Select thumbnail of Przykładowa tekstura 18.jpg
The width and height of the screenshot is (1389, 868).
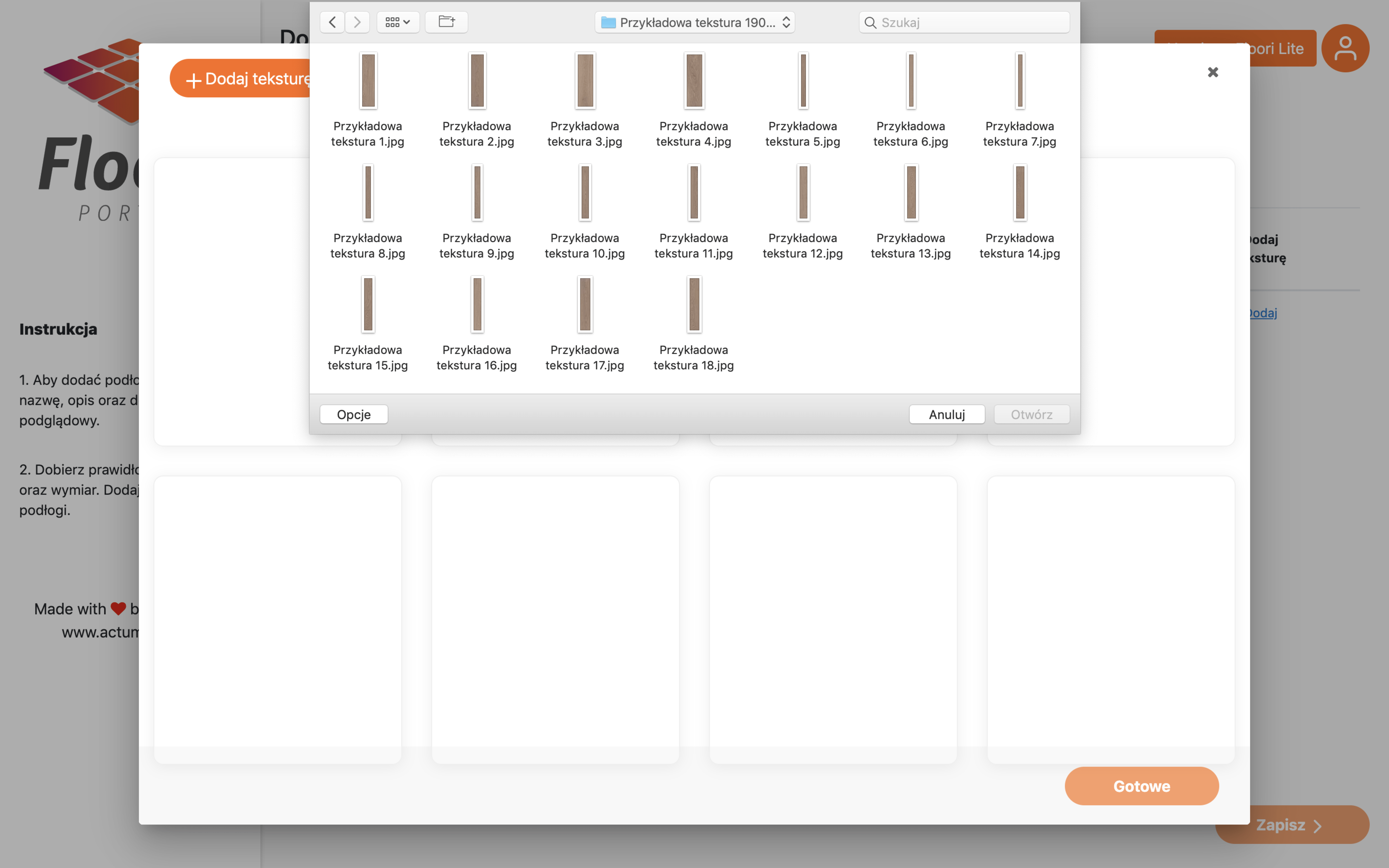694,304
